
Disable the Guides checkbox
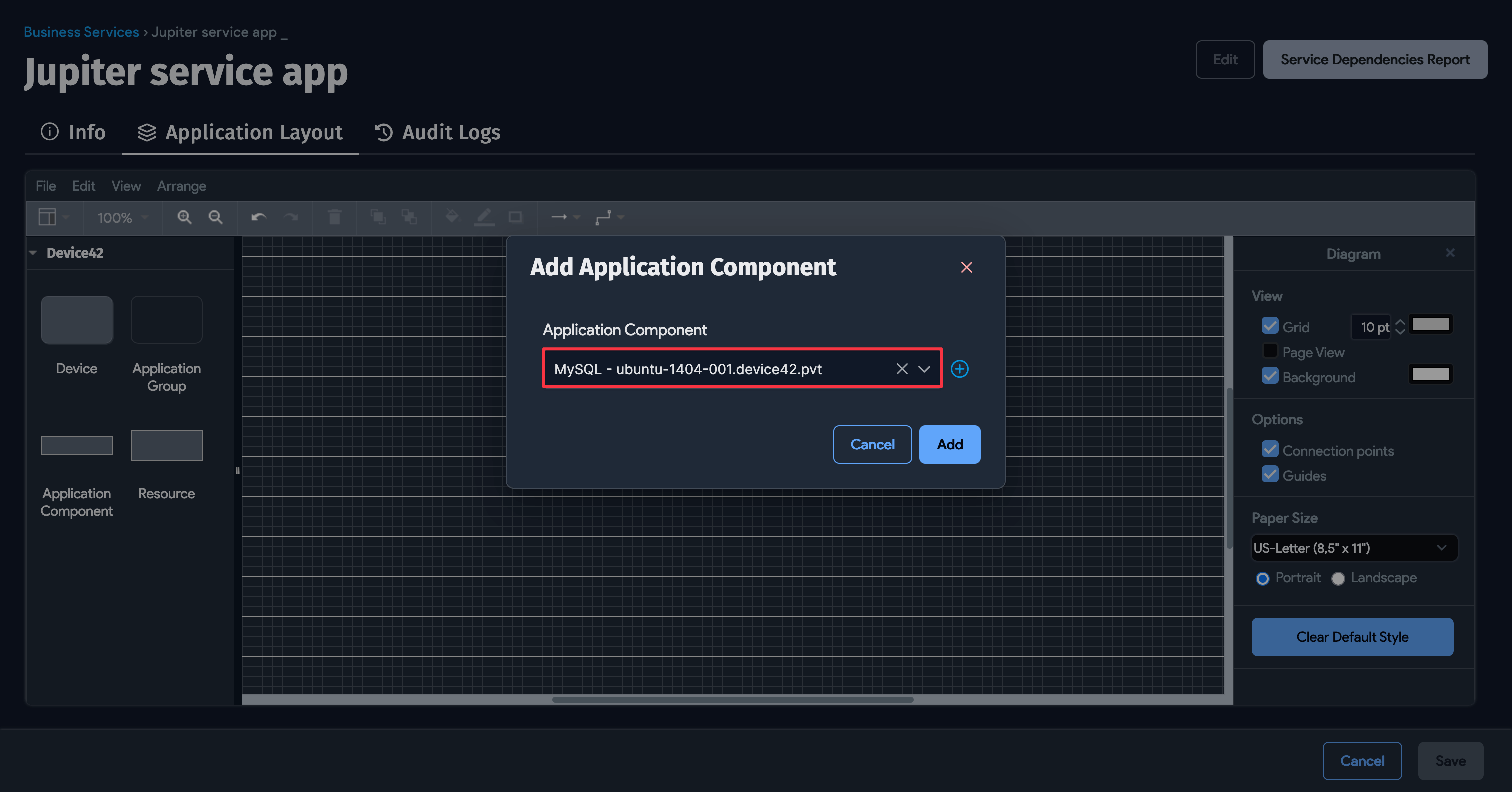[1270, 474]
